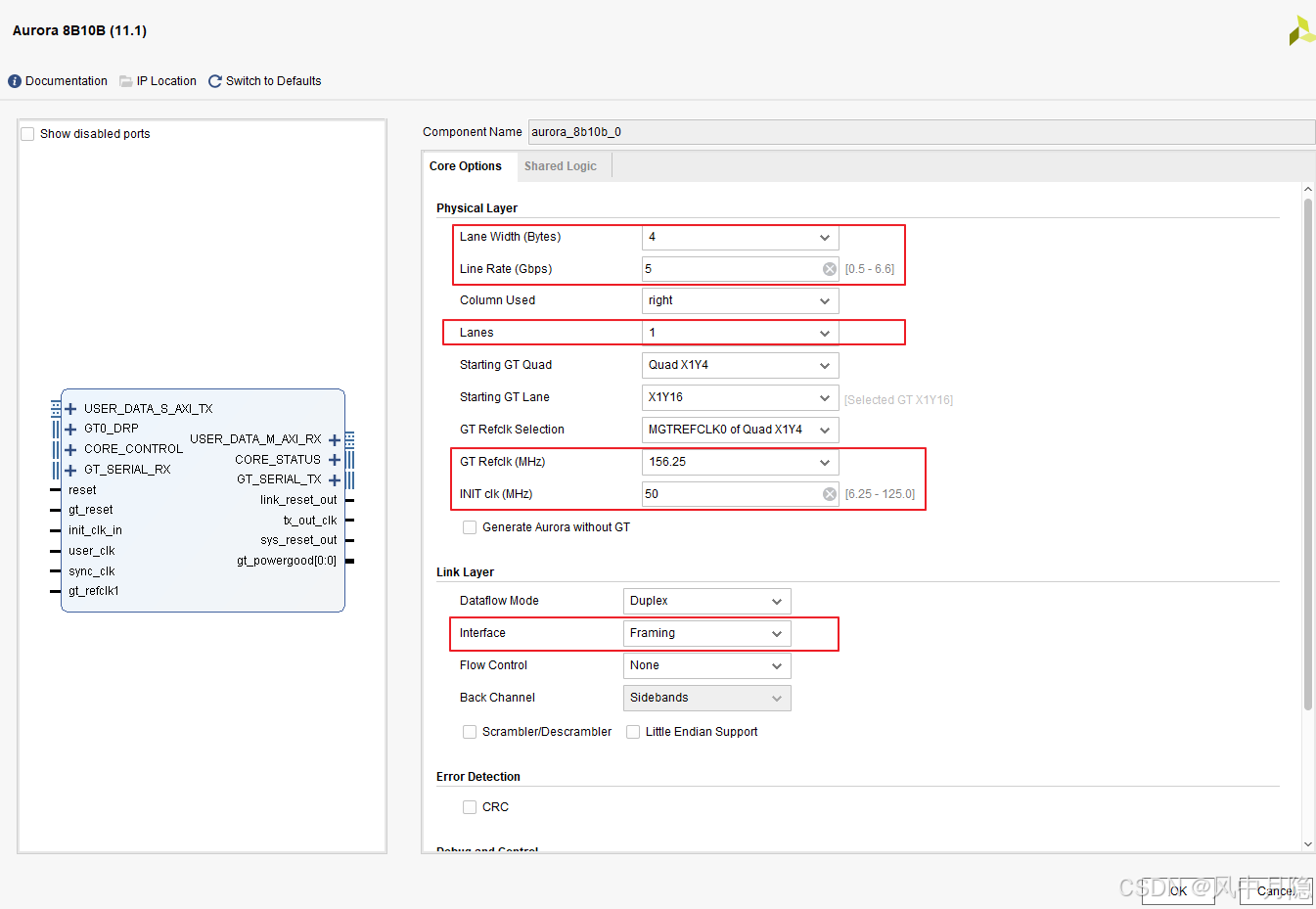The height and width of the screenshot is (909, 1316).
Task: Open the Back Channel Sidebands dropdown
Action: (x=707, y=698)
